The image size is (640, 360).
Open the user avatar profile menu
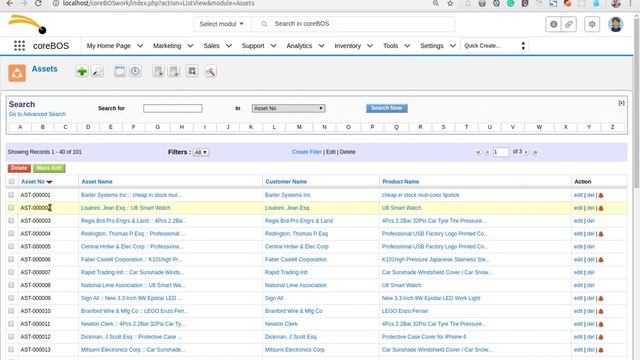[x=616, y=24]
